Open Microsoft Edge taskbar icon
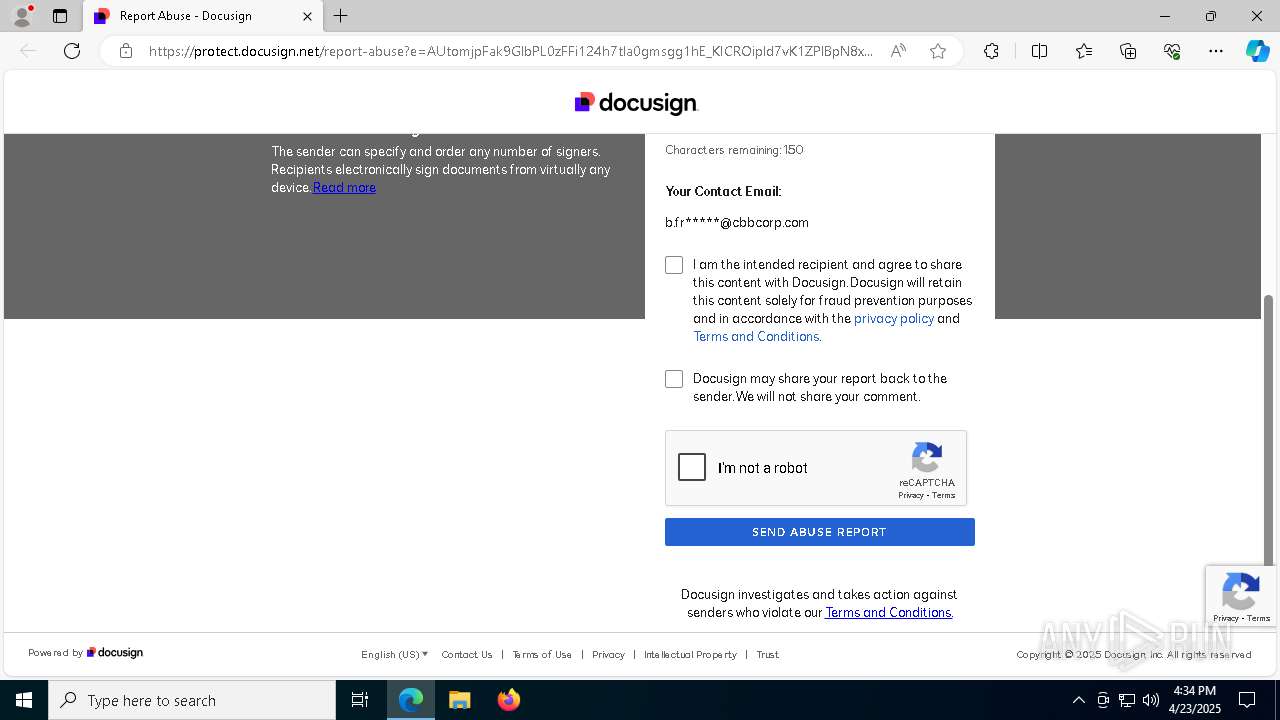The height and width of the screenshot is (720, 1280). coord(411,700)
